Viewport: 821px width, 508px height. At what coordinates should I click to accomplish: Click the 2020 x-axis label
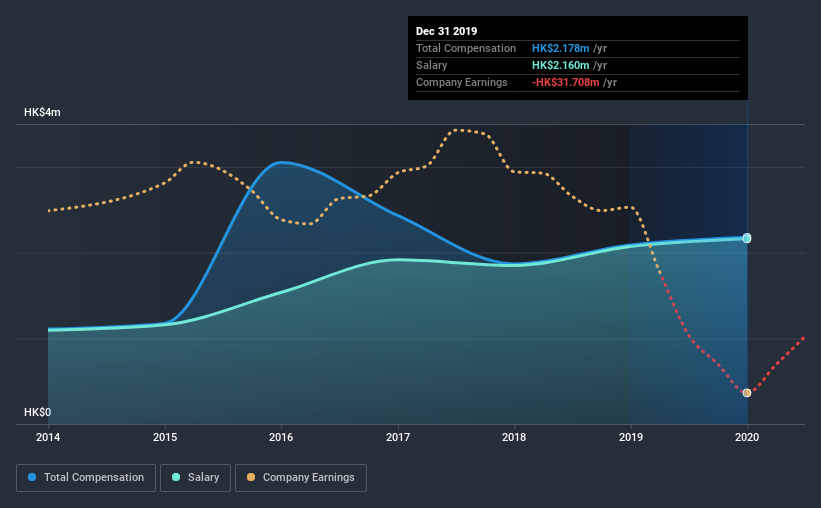(747, 437)
